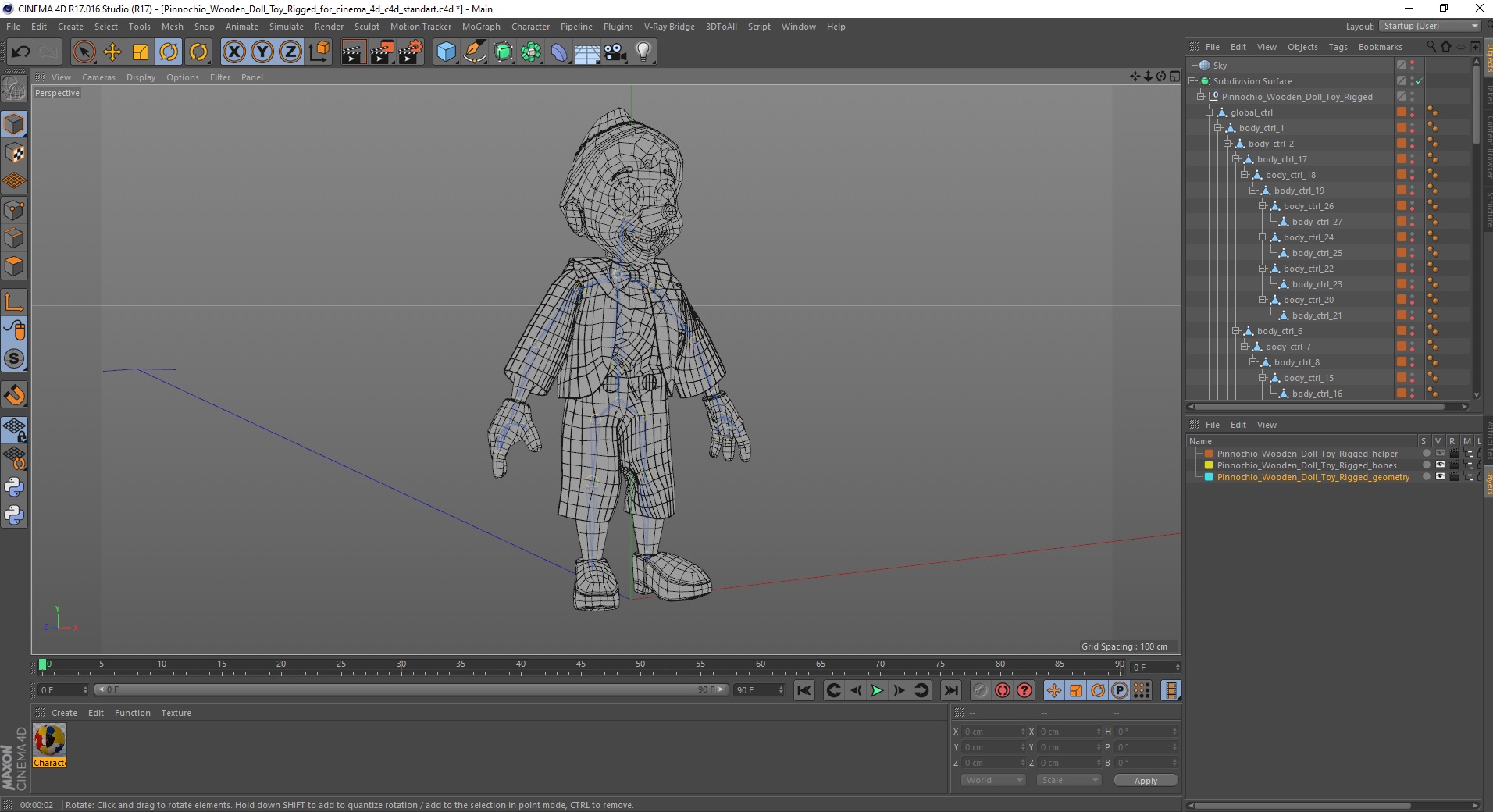1493x812 pixels.
Task: Collapse body_ctrl_26 node
Action: pyautogui.click(x=1263, y=206)
